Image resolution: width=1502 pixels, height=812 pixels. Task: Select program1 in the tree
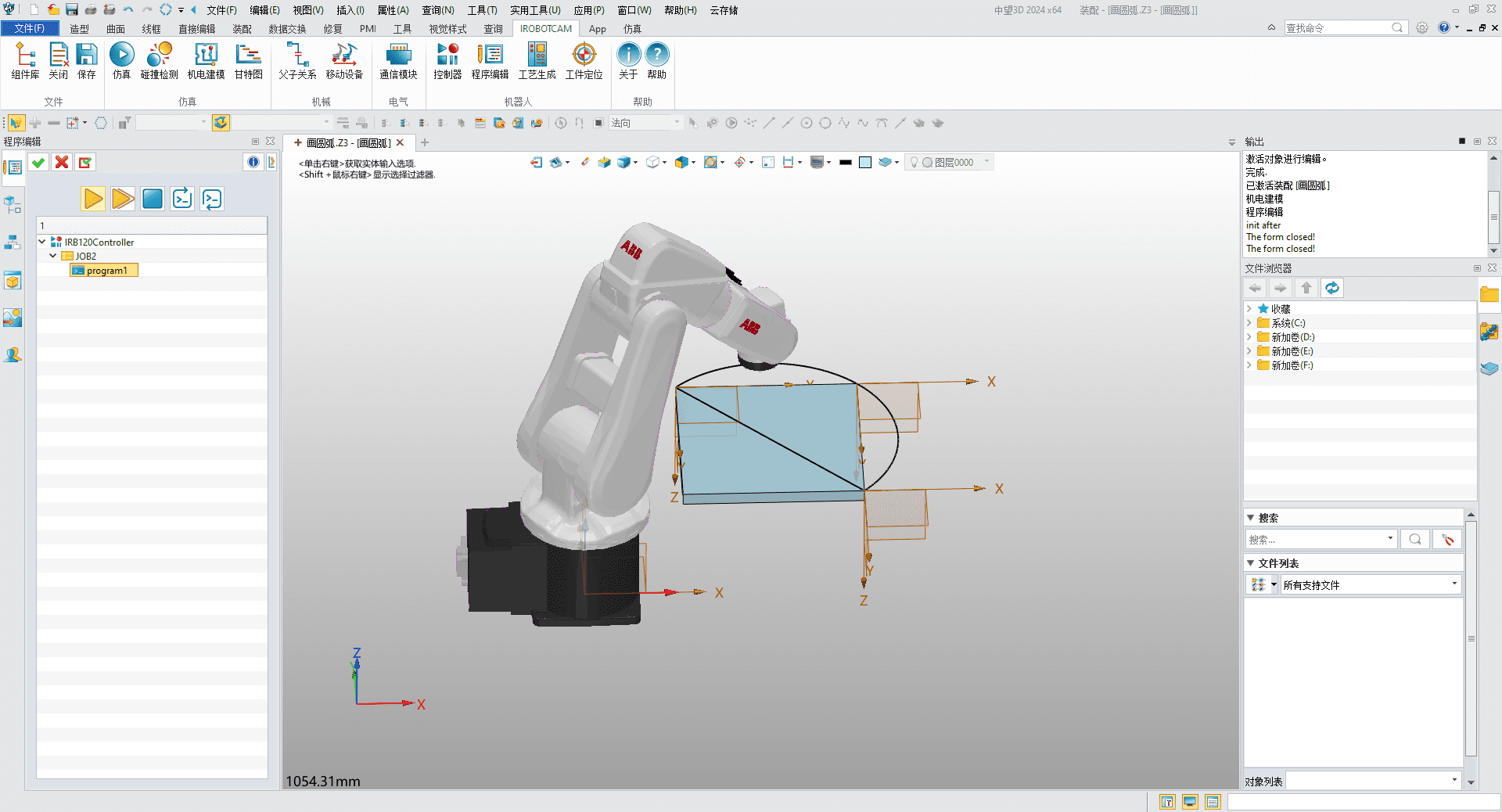105,270
